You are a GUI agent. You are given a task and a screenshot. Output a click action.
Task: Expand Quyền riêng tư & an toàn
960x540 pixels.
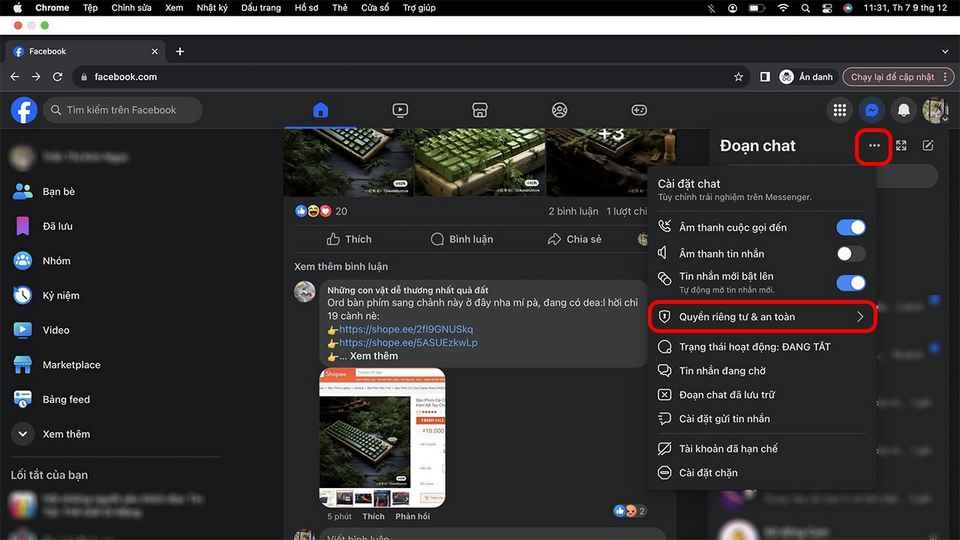(762, 317)
